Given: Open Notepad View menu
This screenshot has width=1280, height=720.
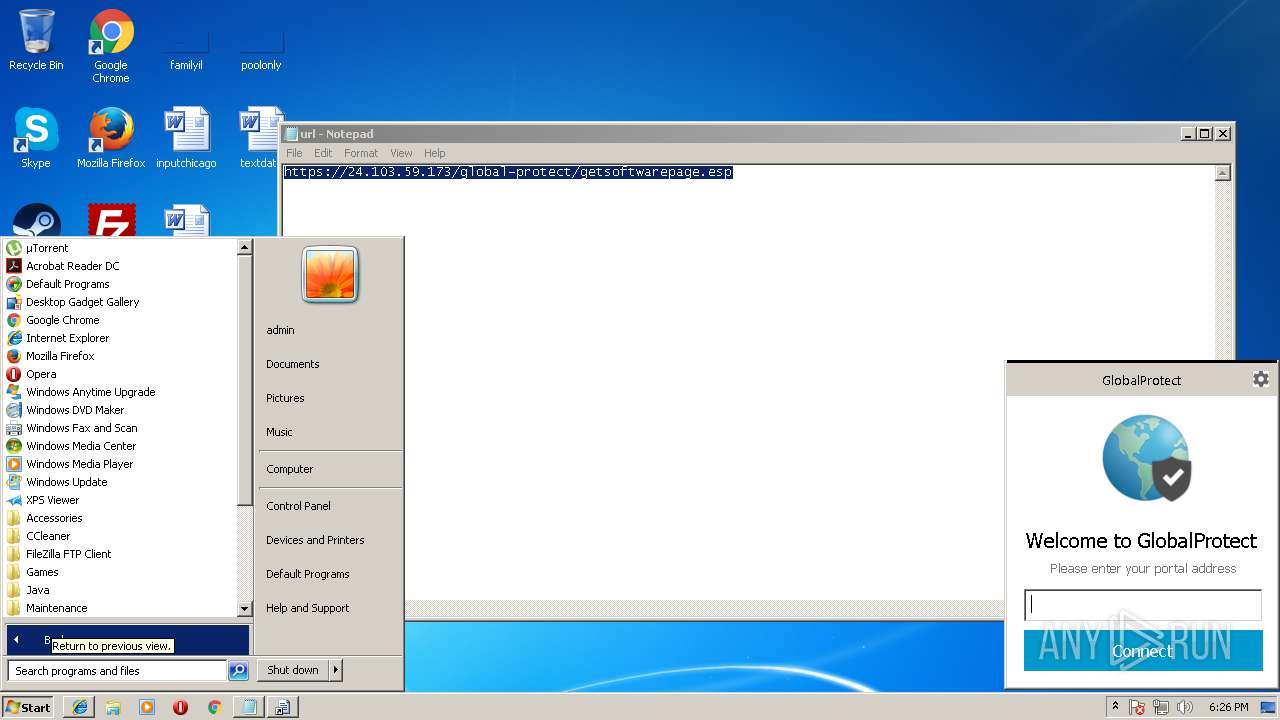Looking at the screenshot, I should (x=401, y=153).
